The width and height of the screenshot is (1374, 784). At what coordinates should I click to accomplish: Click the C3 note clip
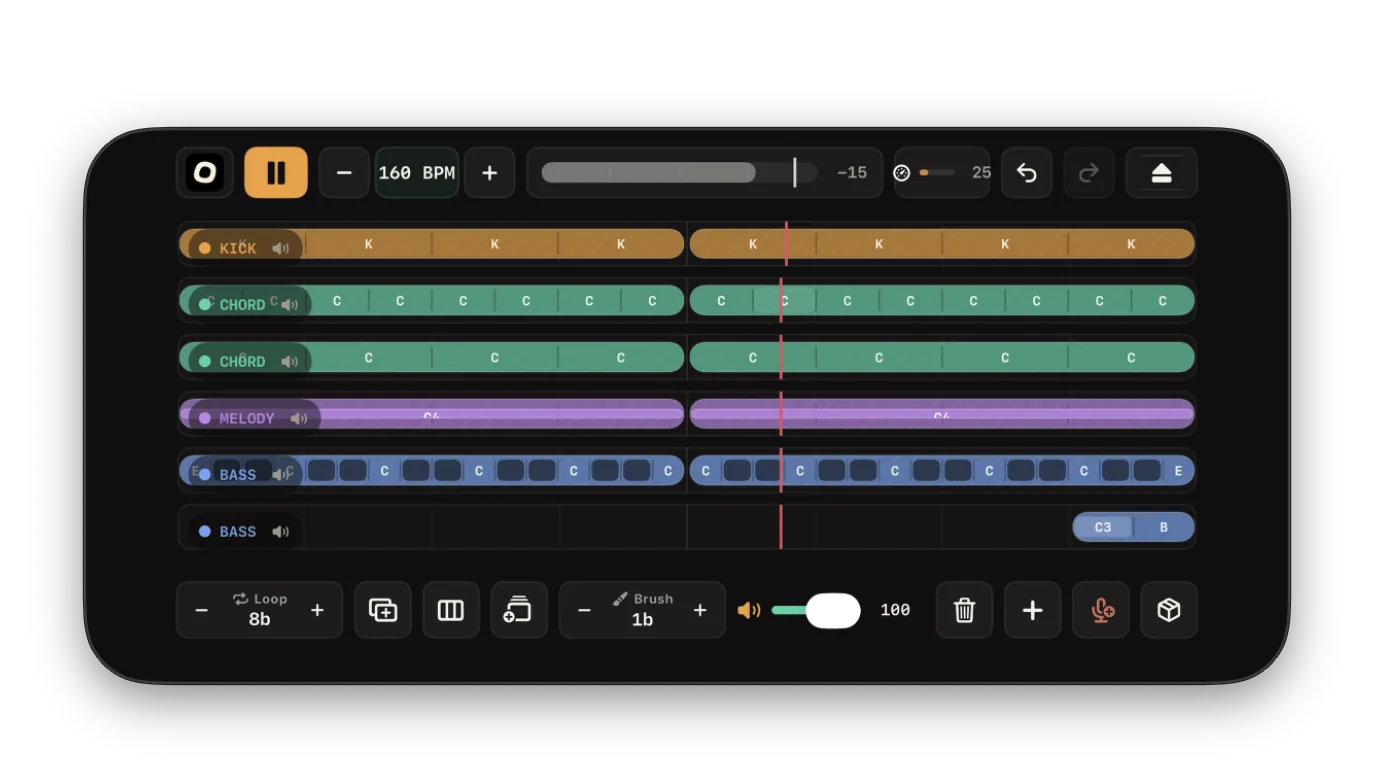click(1103, 527)
